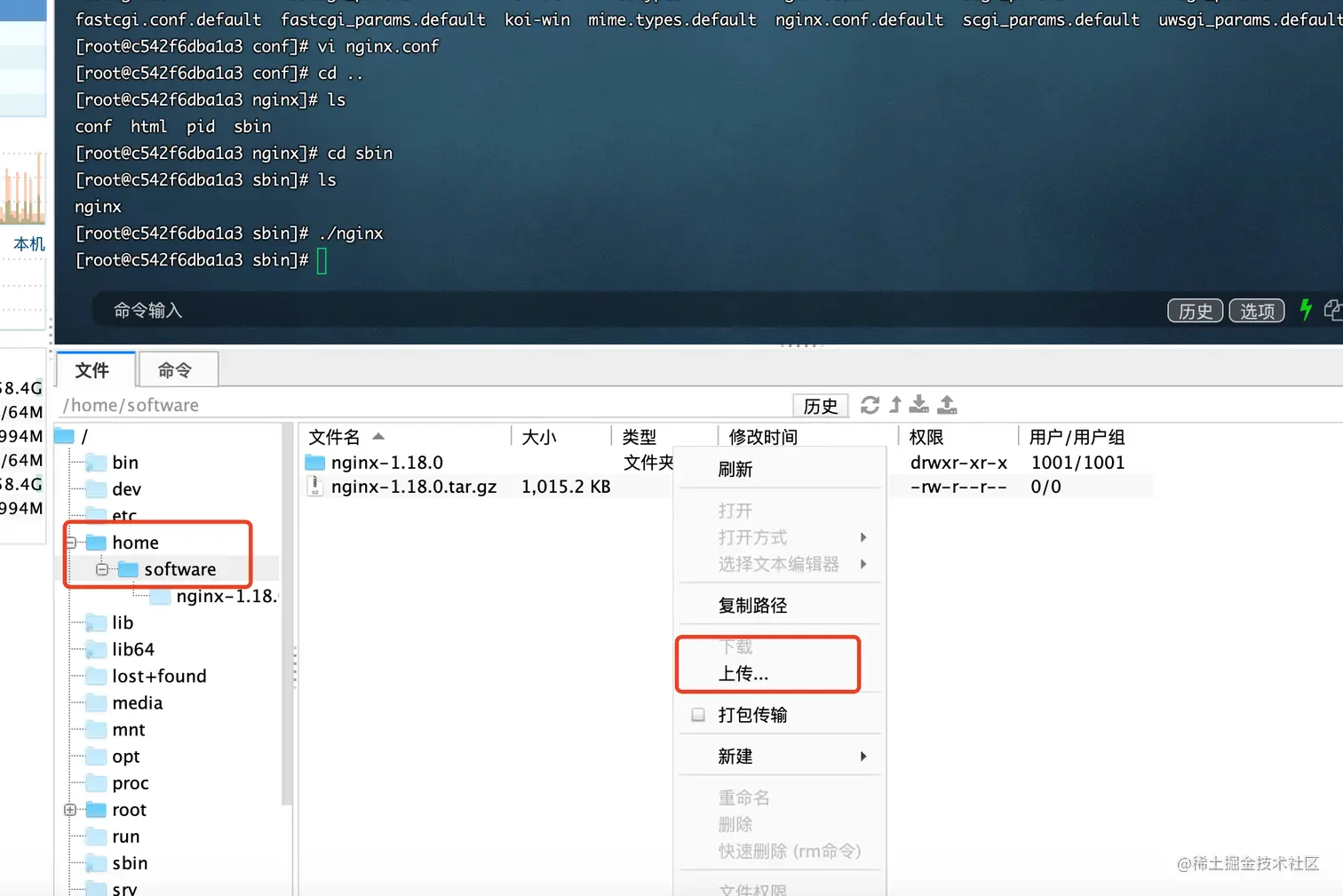Click the opt folder icon in the tree
The image size is (1343, 896).
coord(96,756)
